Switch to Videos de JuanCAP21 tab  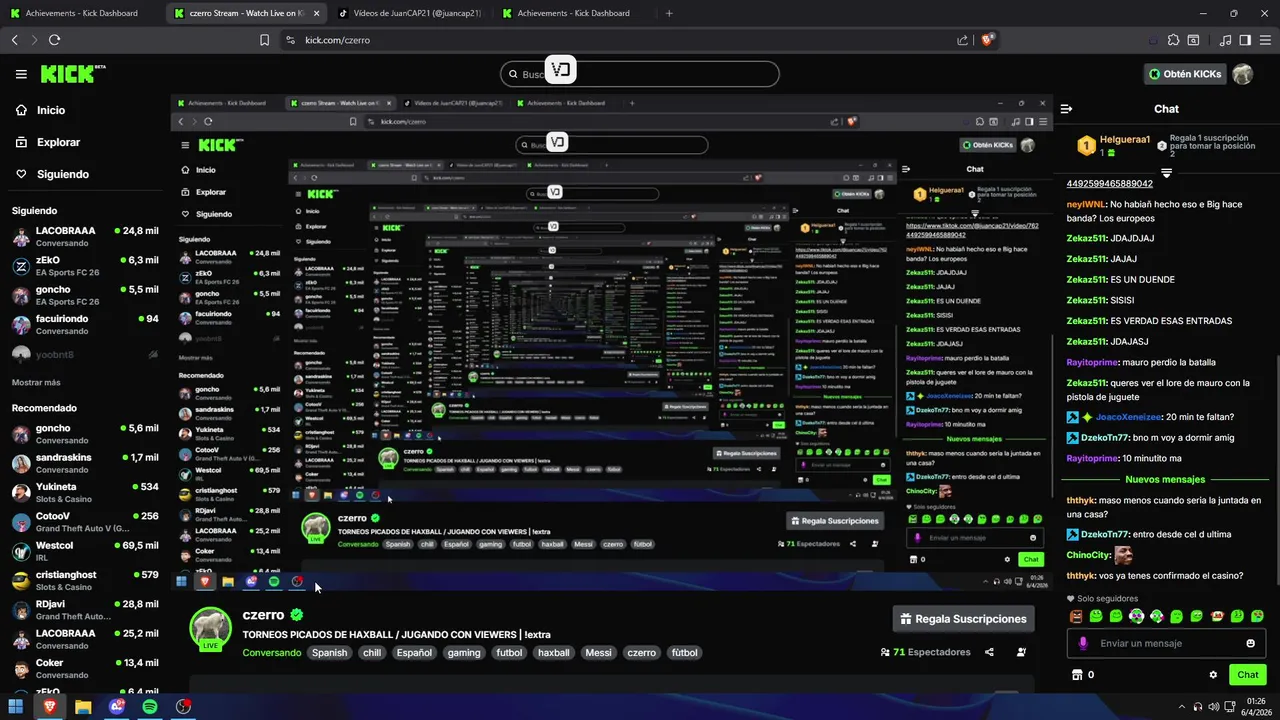point(410,13)
